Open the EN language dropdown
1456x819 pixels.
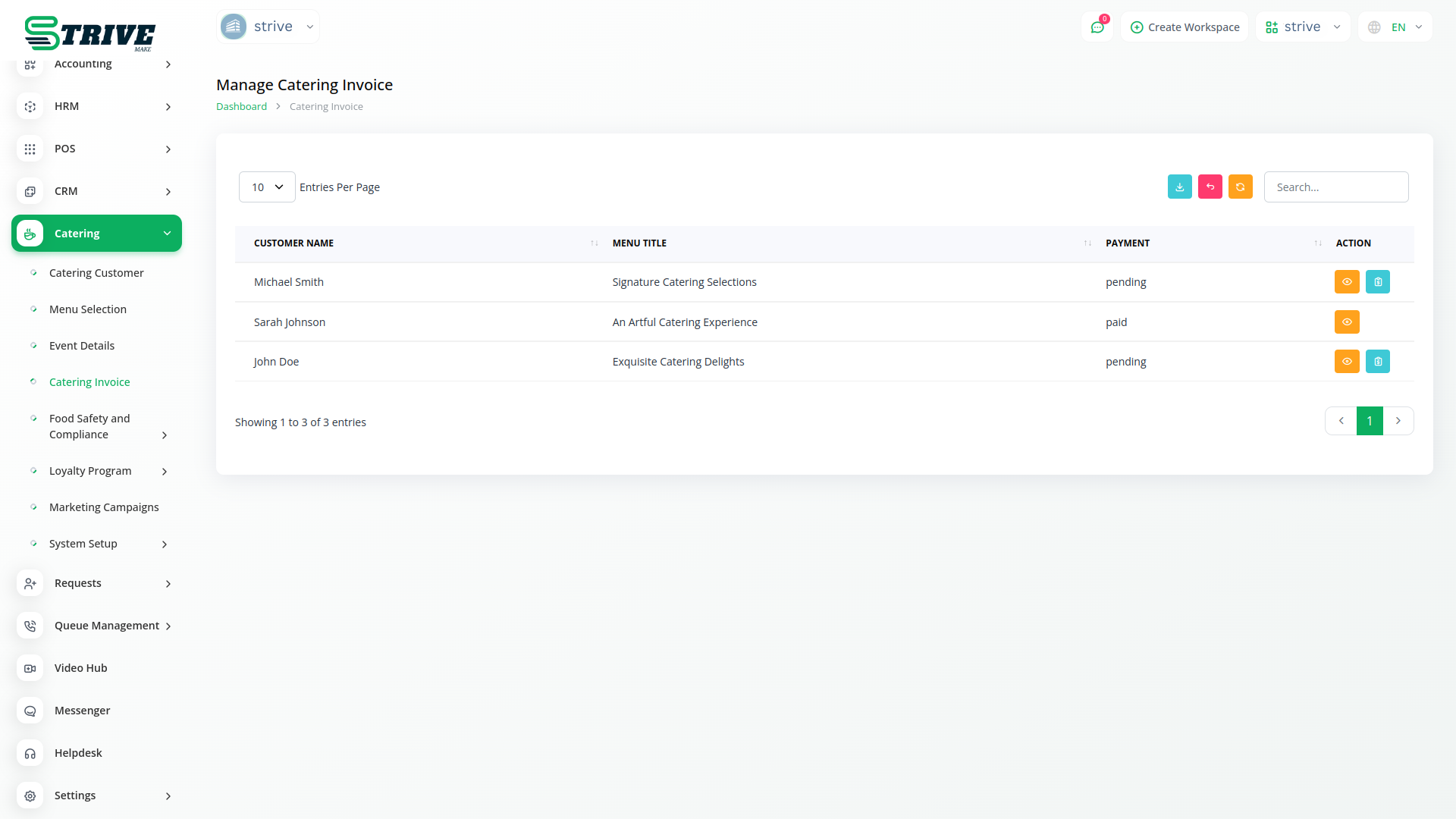tap(1396, 27)
